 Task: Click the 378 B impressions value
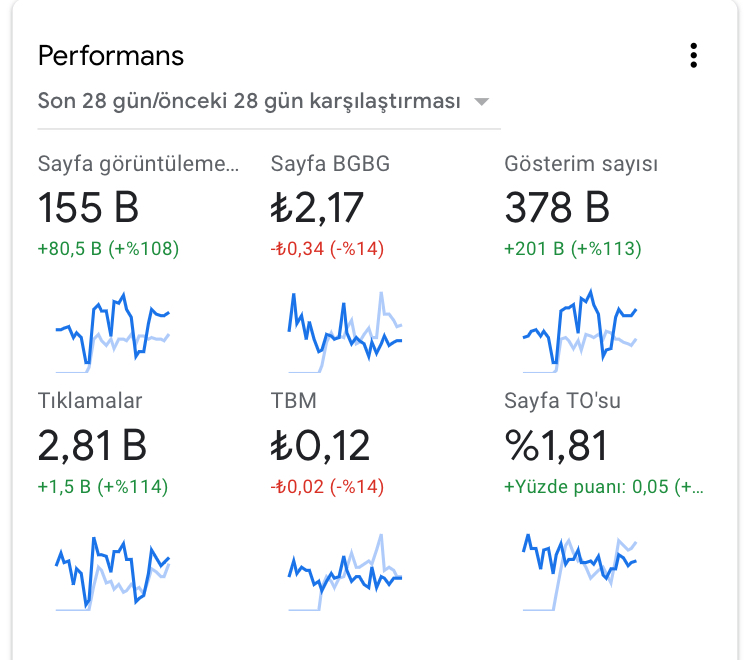click(x=557, y=208)
